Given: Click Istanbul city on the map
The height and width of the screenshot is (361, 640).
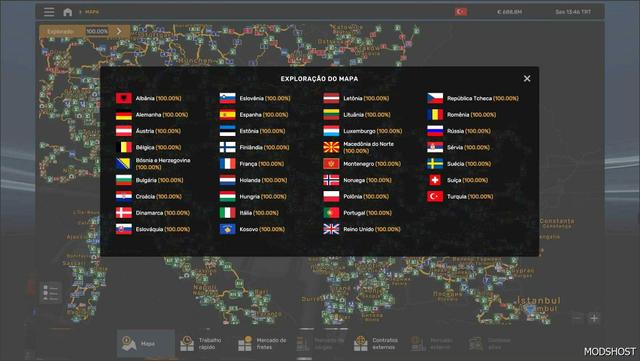Looking at the screenshot, I should [x=538, y=301].
